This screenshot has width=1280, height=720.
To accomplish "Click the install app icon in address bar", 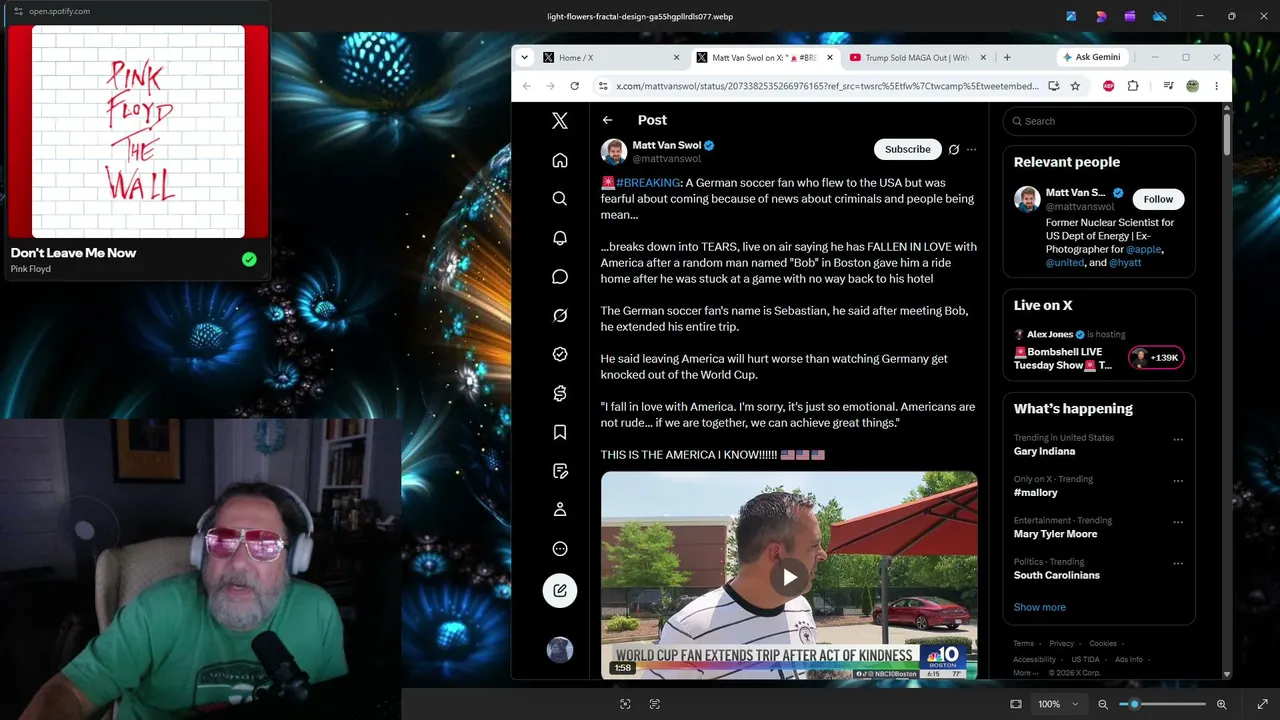I will click(x=1053, y=86).
